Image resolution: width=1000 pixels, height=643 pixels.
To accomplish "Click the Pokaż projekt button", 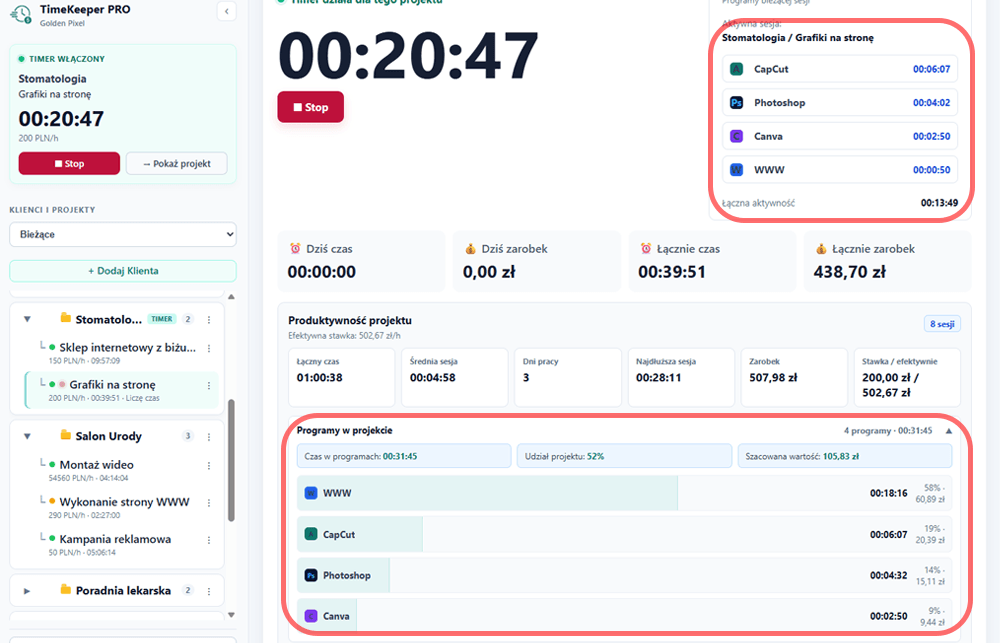I will tap(177, 163).
